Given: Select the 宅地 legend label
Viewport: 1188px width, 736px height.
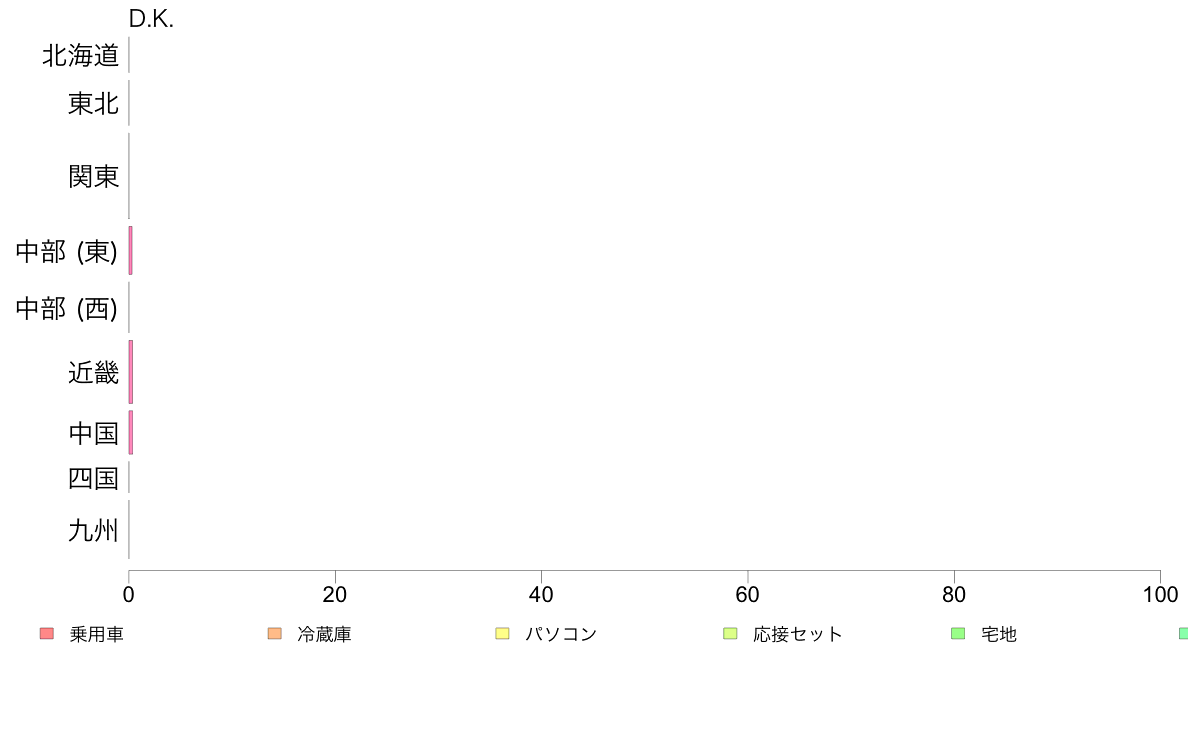Looking at the screenshot, I should 999,634.
